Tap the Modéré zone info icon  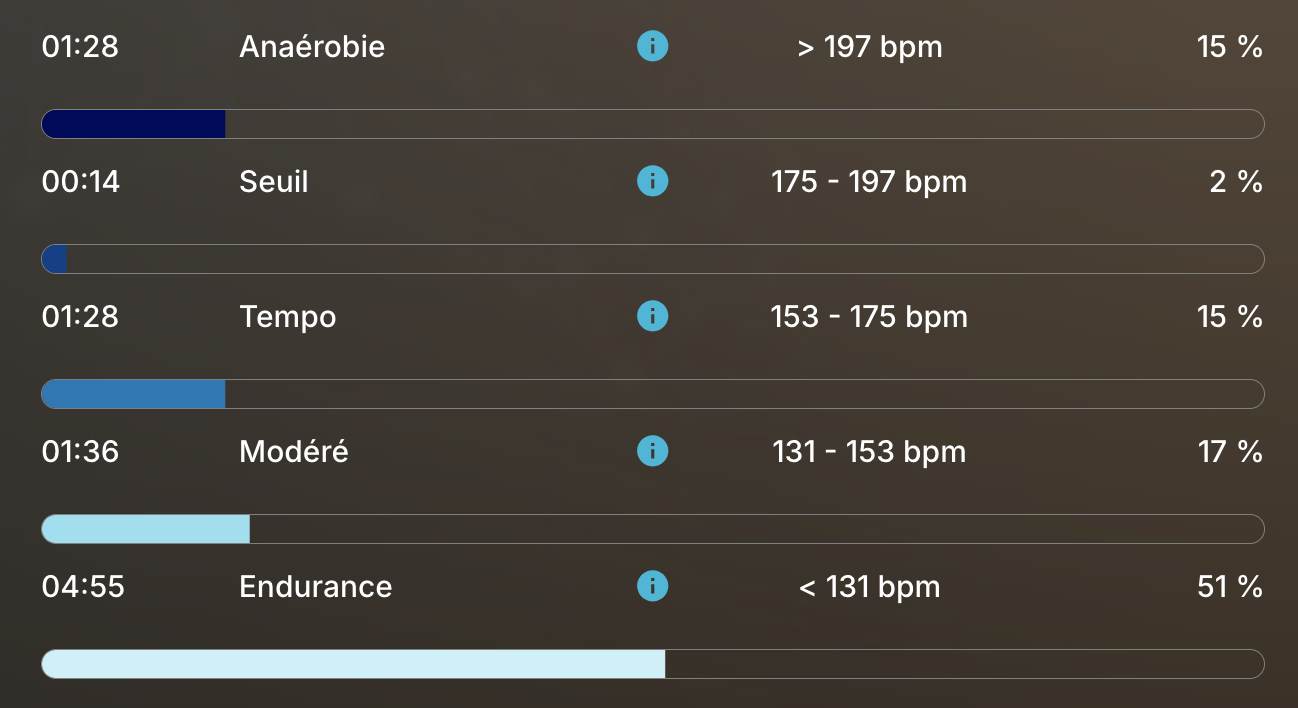click(x=652, y=451)
